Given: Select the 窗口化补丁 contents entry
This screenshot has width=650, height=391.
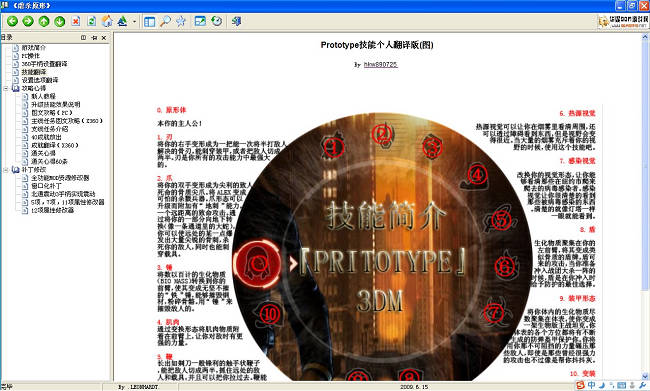Looking at the screenshot, I should (46, 186).
